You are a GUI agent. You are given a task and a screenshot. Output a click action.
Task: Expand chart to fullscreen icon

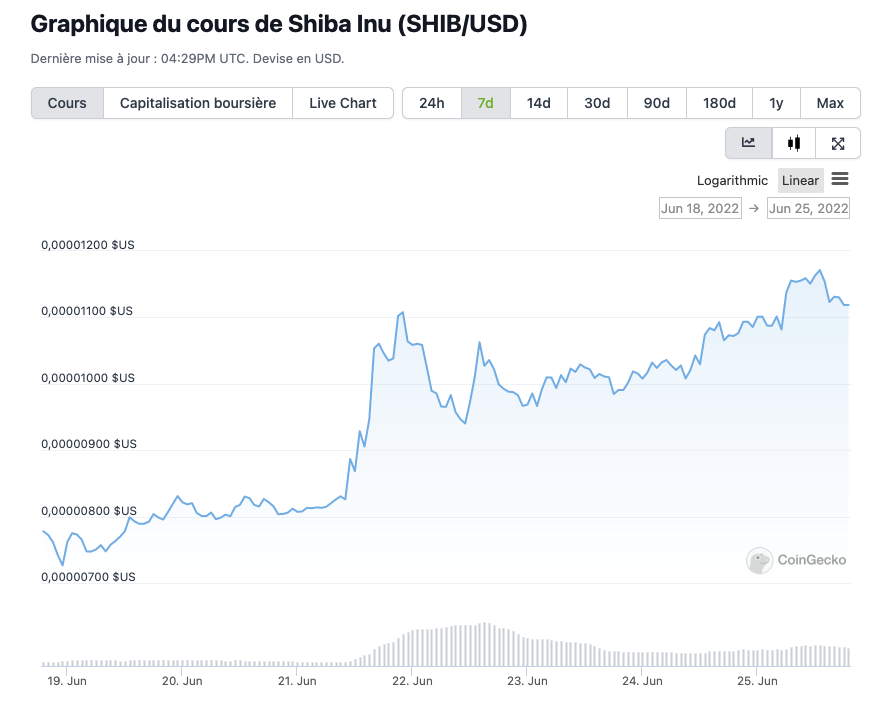[838, 143]
